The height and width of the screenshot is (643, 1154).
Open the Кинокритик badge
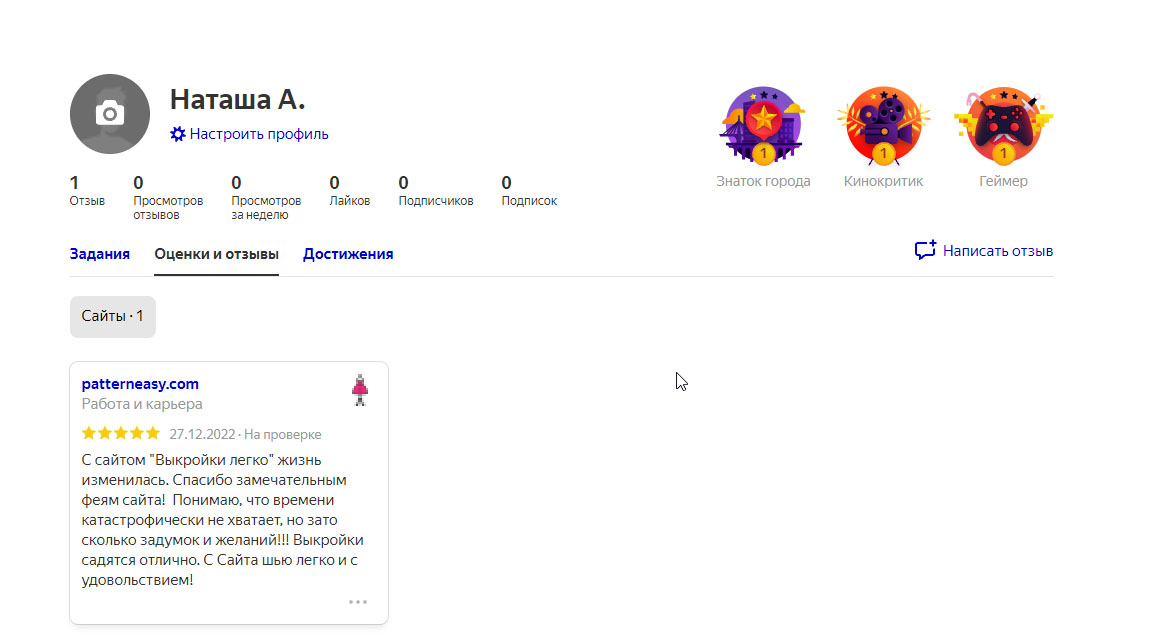point(883,126)
